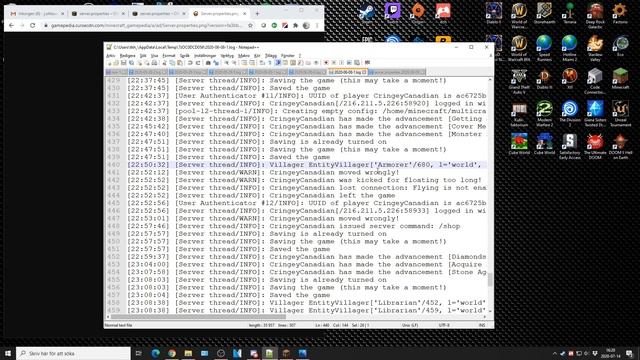Click the New file icon in Notepad++ toolbar
The width and height of the screenshot is (640, 360).
[109, 63]
